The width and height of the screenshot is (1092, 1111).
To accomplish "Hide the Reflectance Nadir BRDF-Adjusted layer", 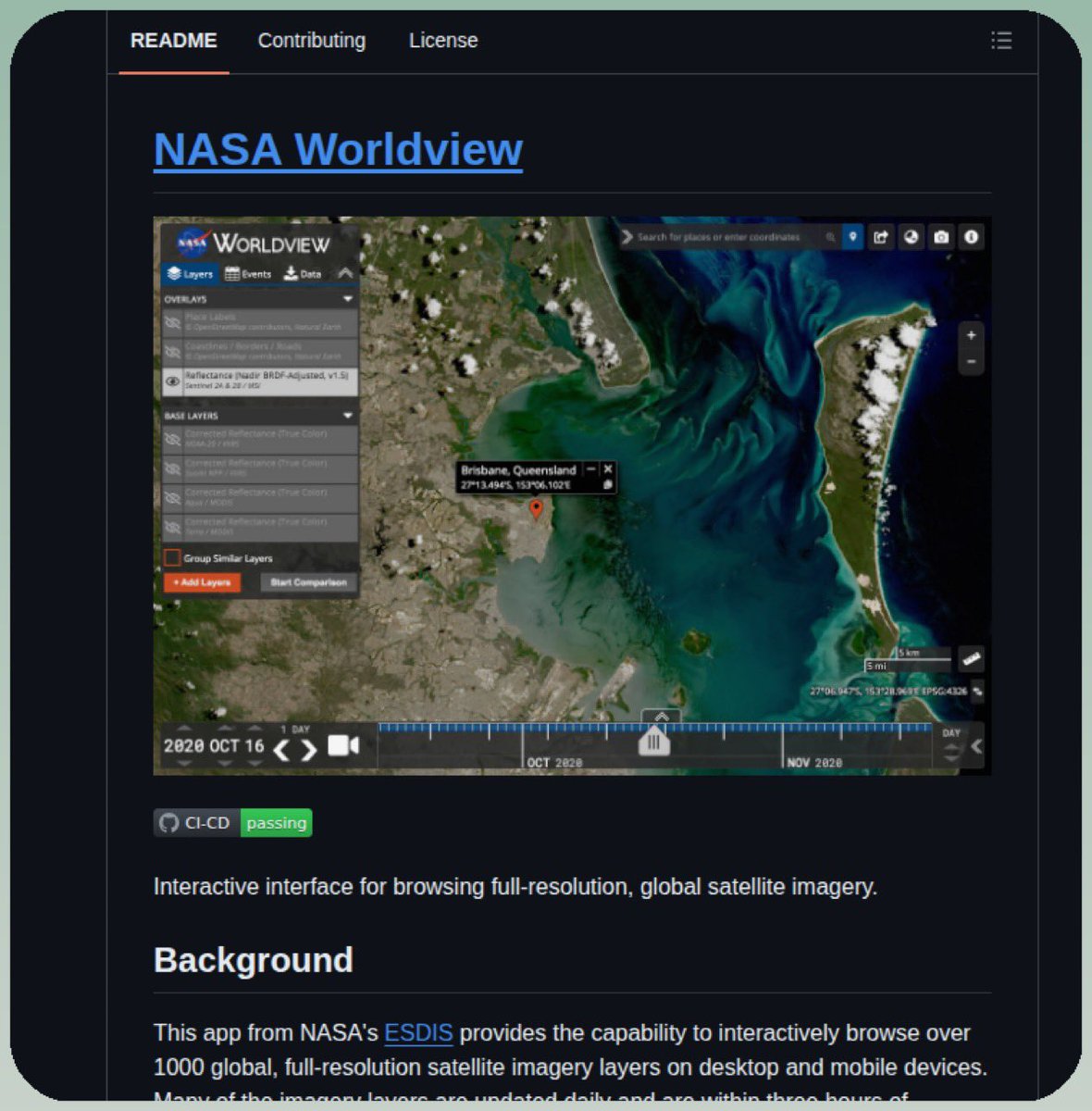I will pos(172,381).
